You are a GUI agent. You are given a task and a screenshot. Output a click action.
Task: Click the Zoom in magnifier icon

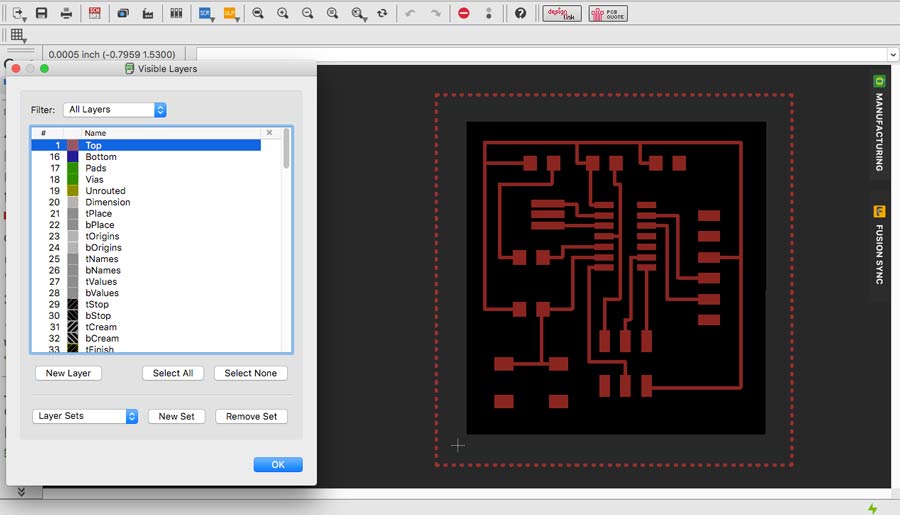click(283, 13)
